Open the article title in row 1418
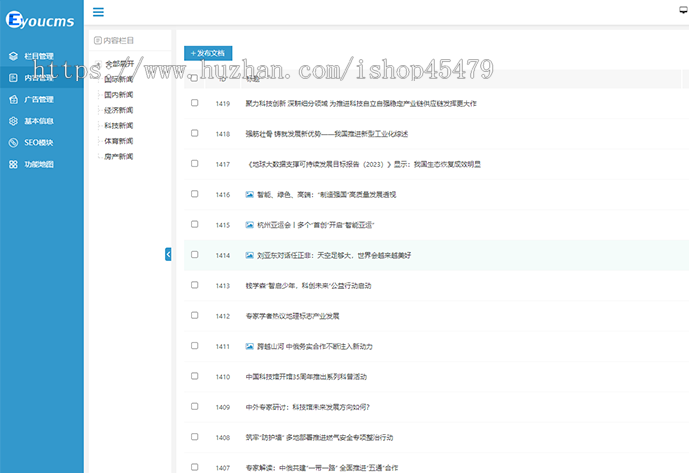Viewport: 689px width, 473px height. 326,134
